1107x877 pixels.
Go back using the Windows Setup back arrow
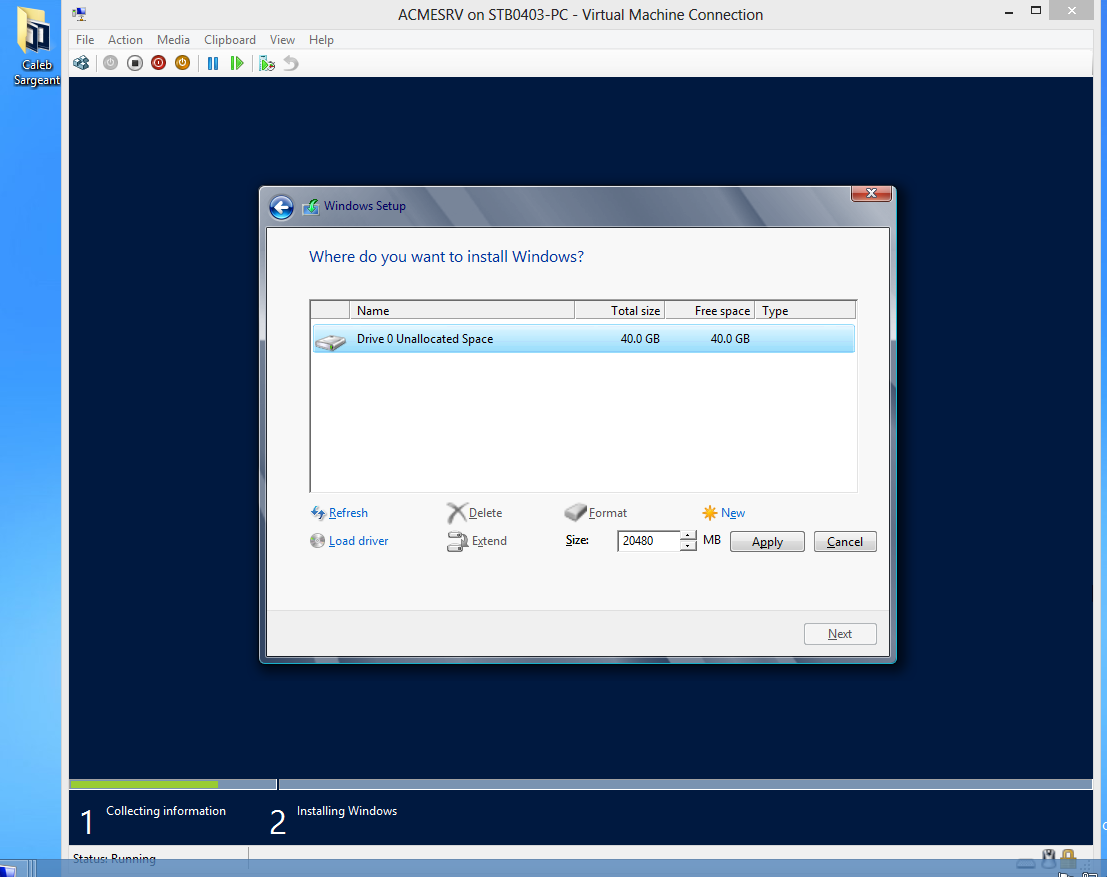[x=281, y=207]
